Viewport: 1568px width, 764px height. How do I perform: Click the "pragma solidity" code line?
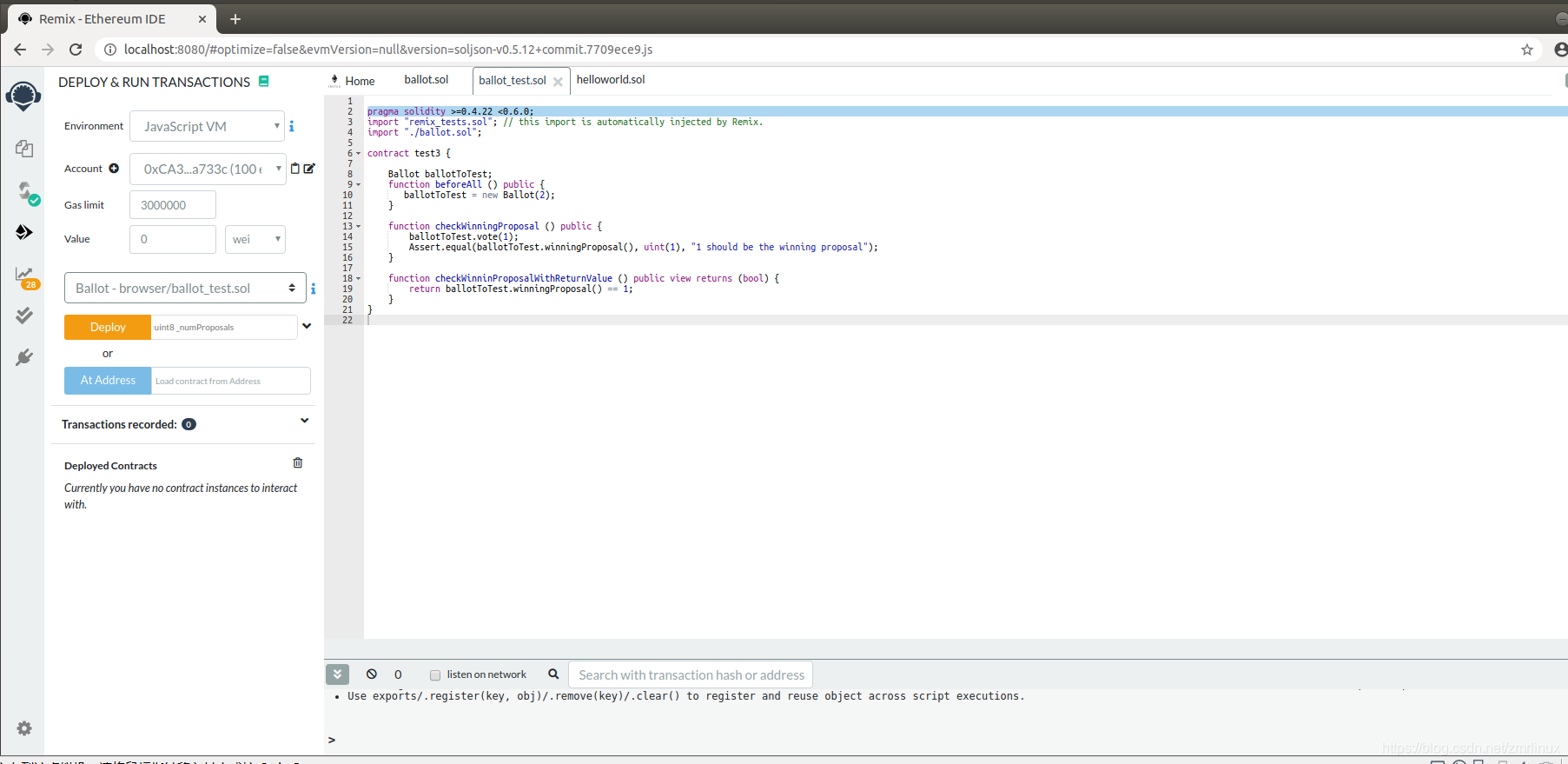pos(450,111)
